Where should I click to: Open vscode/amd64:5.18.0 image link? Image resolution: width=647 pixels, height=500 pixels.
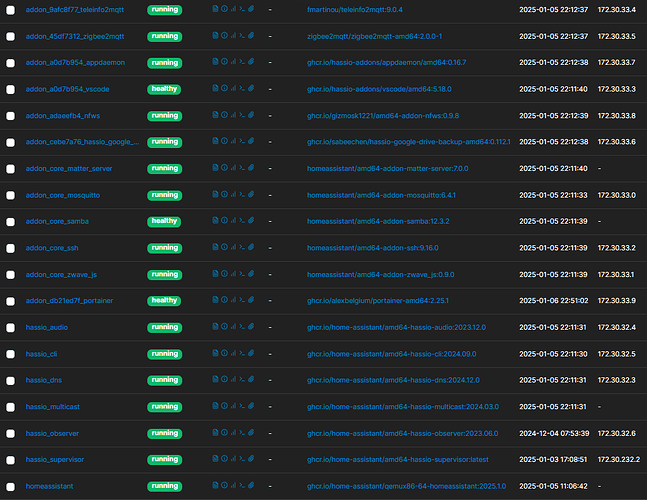379,89
